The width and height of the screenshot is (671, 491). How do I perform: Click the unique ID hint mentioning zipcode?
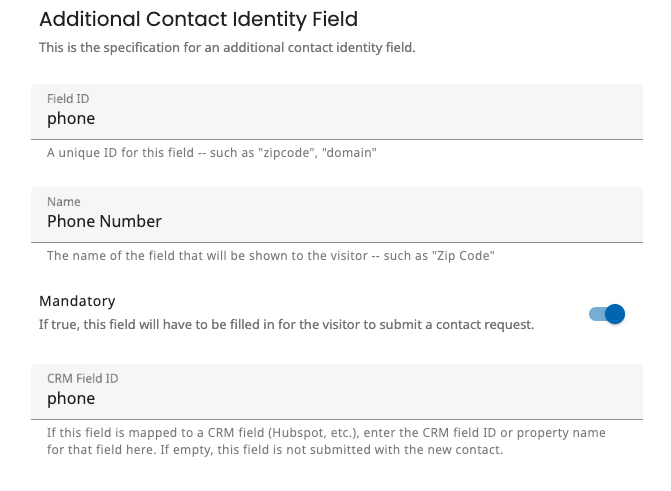pos(211,153)
